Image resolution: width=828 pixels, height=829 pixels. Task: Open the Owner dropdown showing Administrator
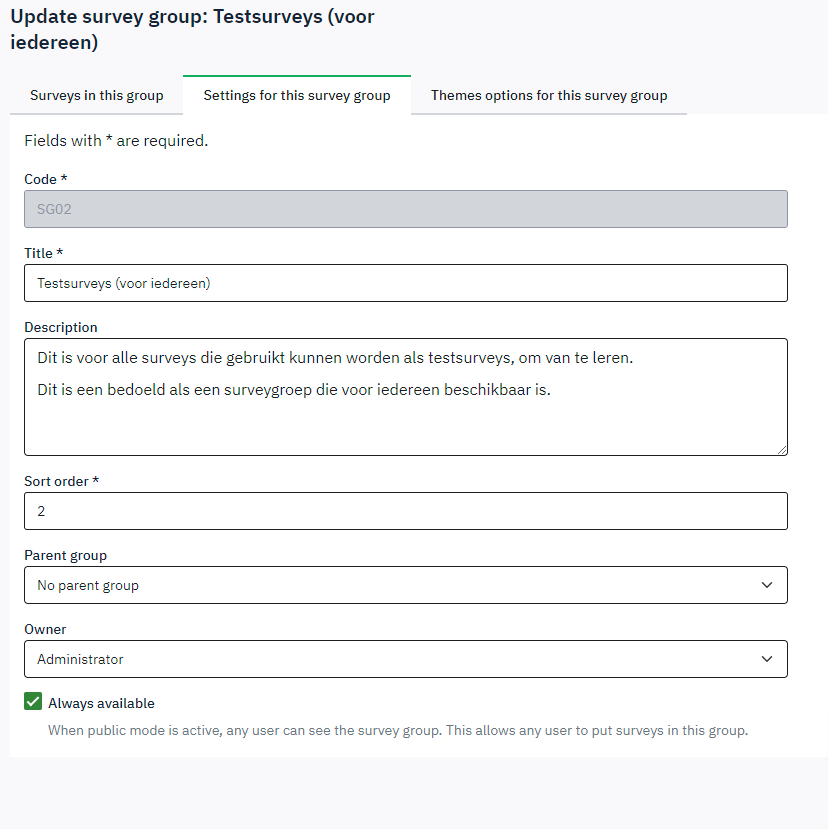coord(405,659)
